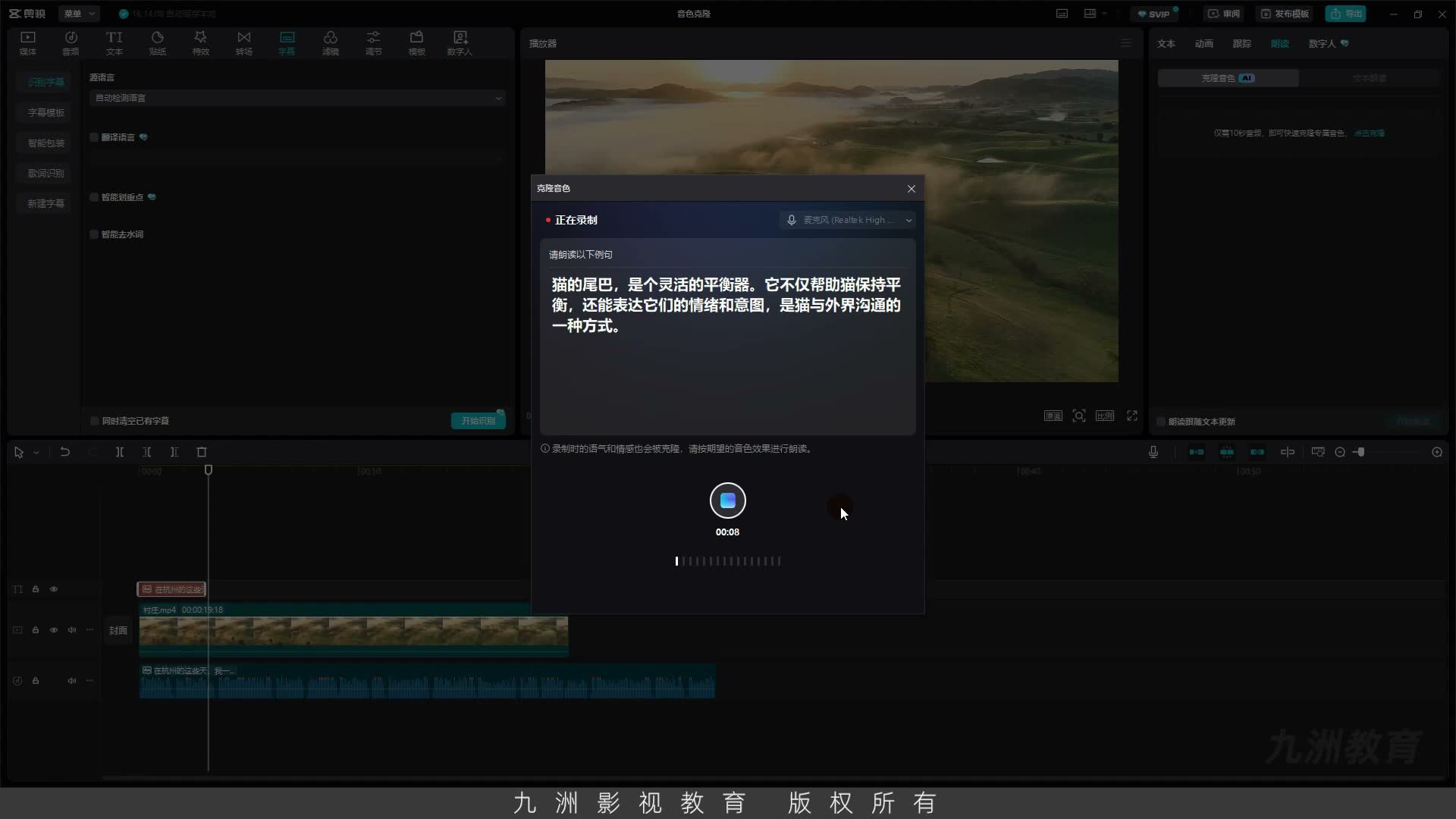Expand the 菜单 dropdown in title bar
The image size is (1456, 819).
[79, 14]
